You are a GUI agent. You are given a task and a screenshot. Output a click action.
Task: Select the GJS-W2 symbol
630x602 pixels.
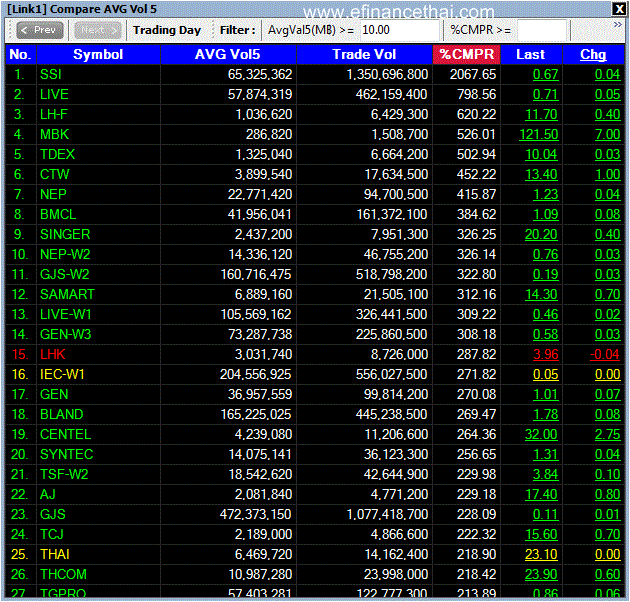[x=65, y=274]
